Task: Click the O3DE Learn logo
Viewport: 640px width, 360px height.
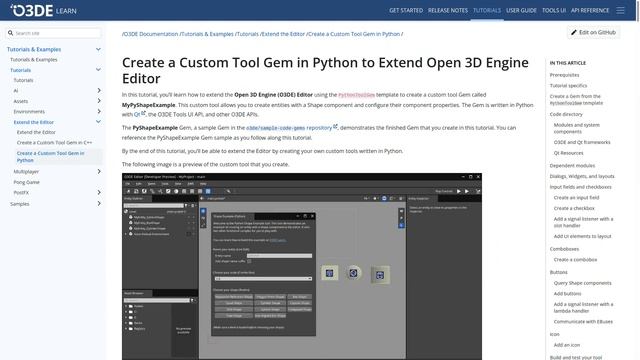Action: [x=43, y=10]
